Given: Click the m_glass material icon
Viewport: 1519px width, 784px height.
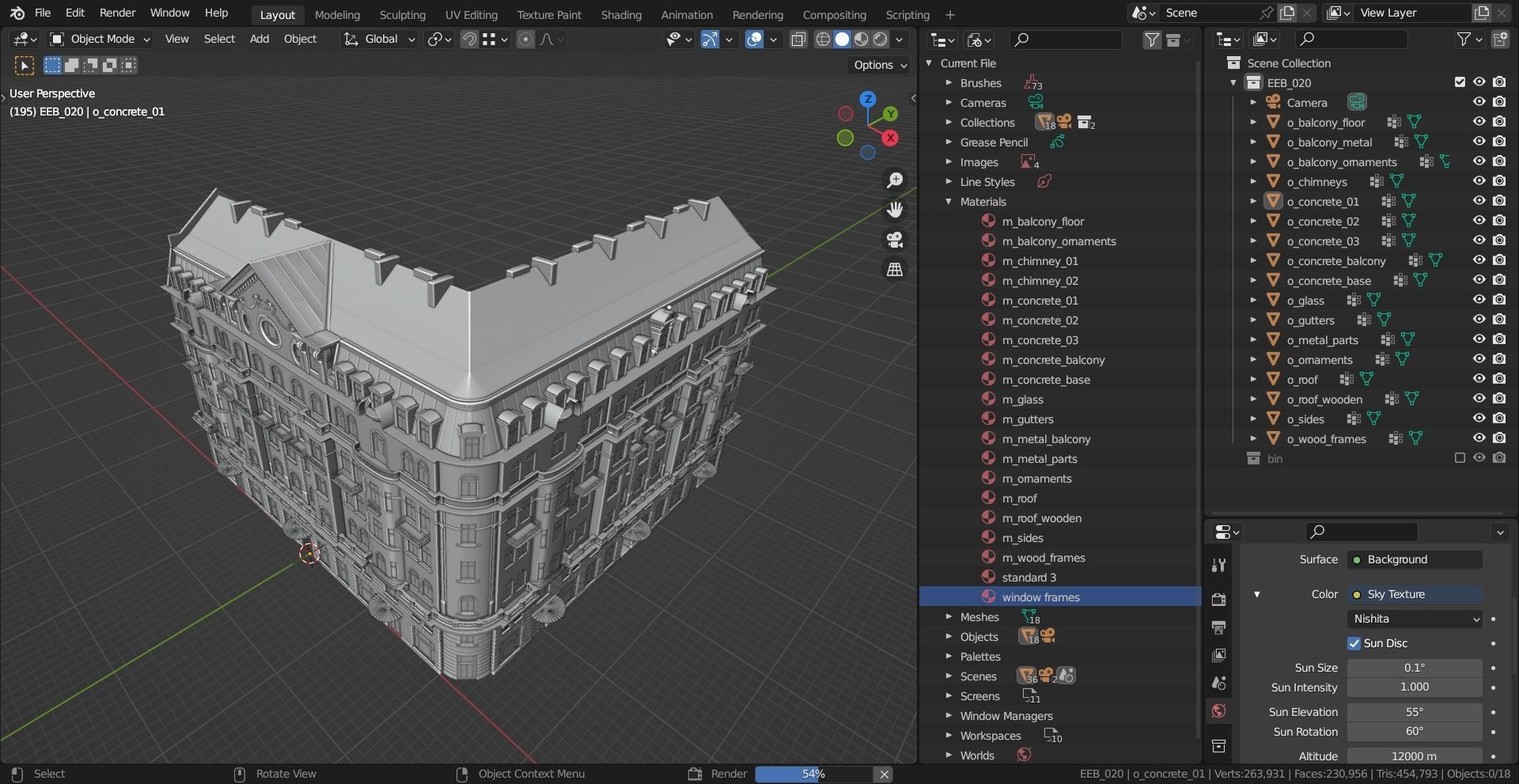Looking at the screenshot, I should tap(988, 399).
